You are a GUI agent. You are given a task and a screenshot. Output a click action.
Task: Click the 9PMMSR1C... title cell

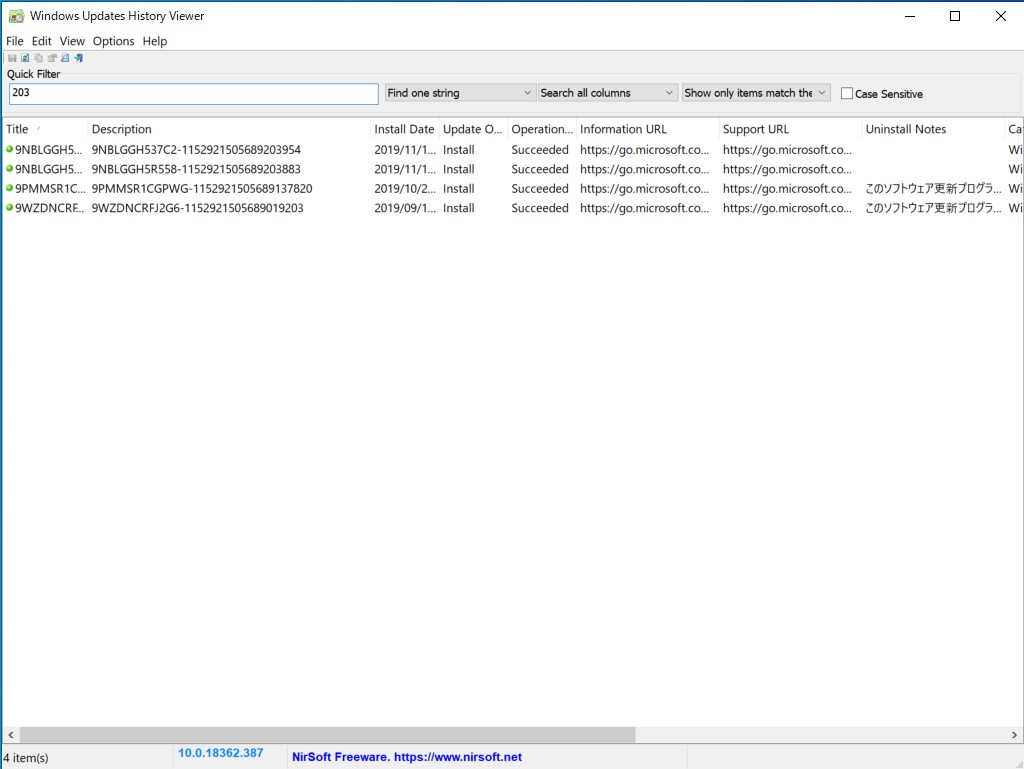(x=50, y=189)
